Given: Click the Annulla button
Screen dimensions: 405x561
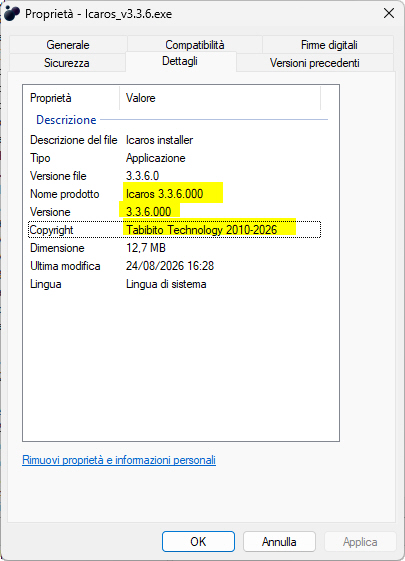Looking at the screenshot, I should [279, 541].
